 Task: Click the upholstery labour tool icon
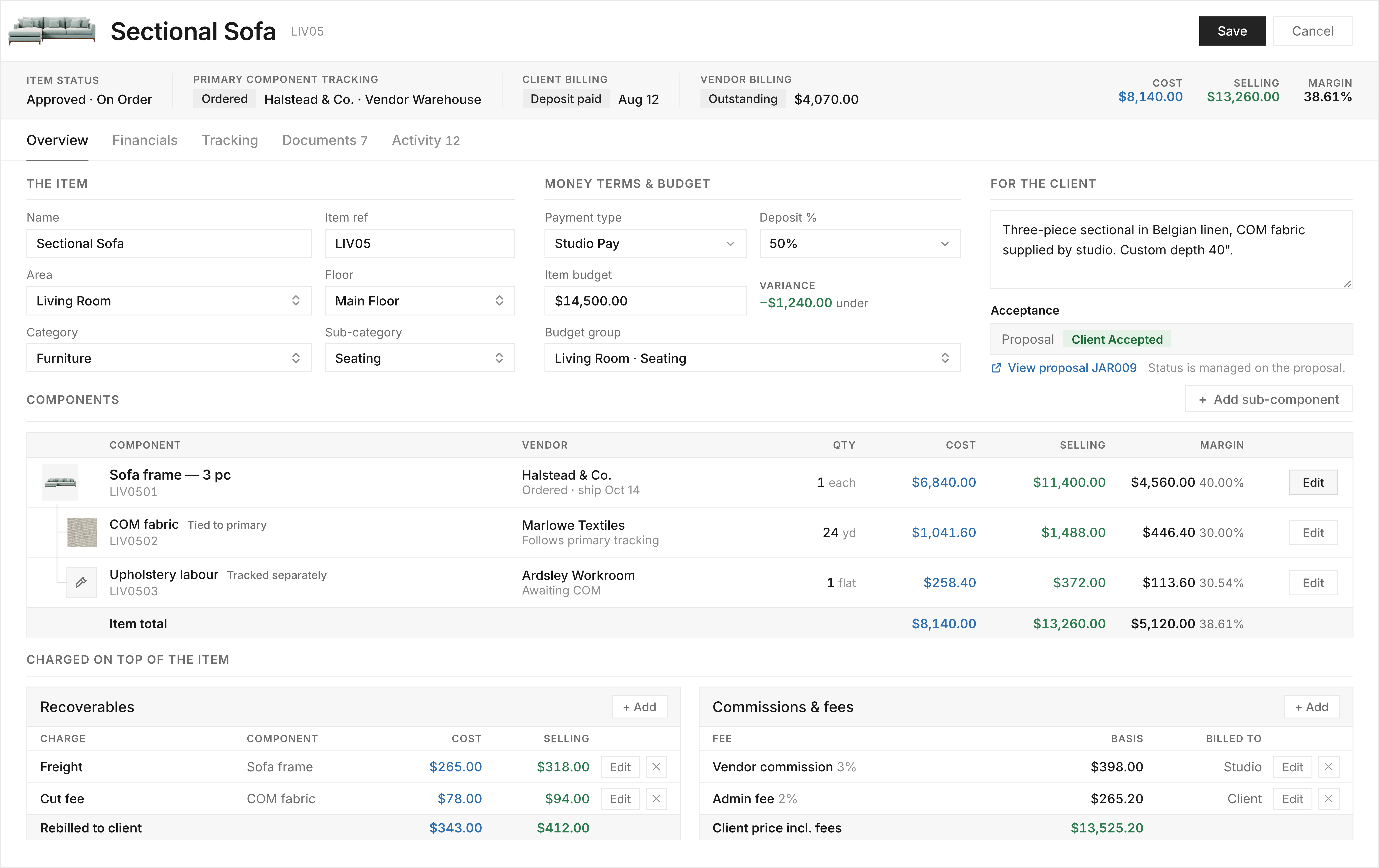[81, 582]
